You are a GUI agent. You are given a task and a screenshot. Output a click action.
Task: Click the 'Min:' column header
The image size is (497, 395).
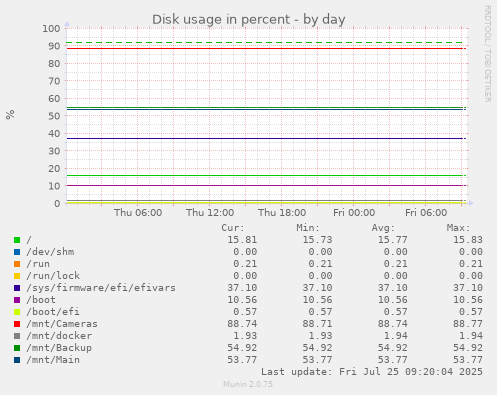[308, 228]
